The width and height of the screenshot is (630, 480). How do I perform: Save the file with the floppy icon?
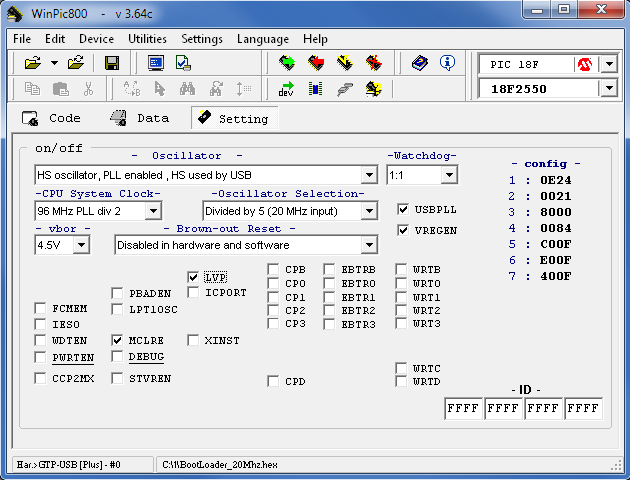pos(112,63)
